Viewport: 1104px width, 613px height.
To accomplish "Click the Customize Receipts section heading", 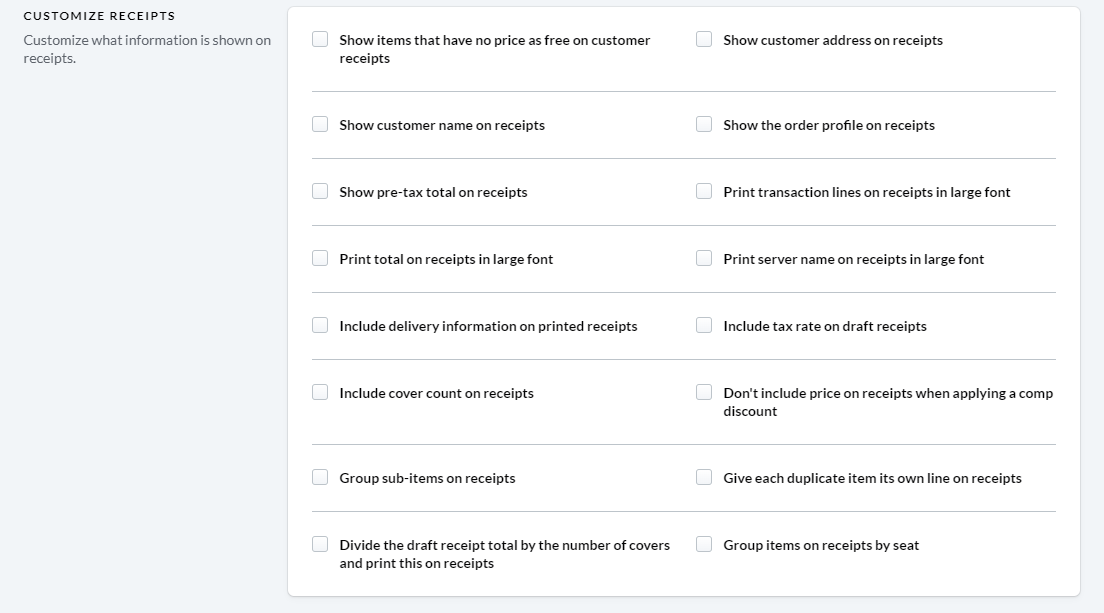I will pyautogui.click(x=99, y=15).
